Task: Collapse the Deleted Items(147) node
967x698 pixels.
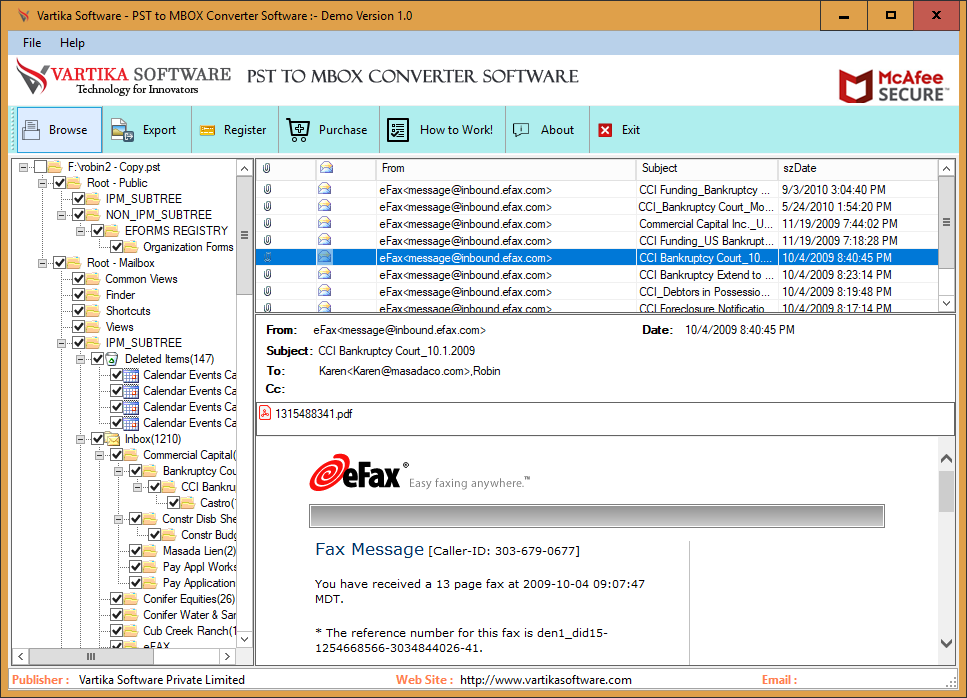Action: [81, 359]
